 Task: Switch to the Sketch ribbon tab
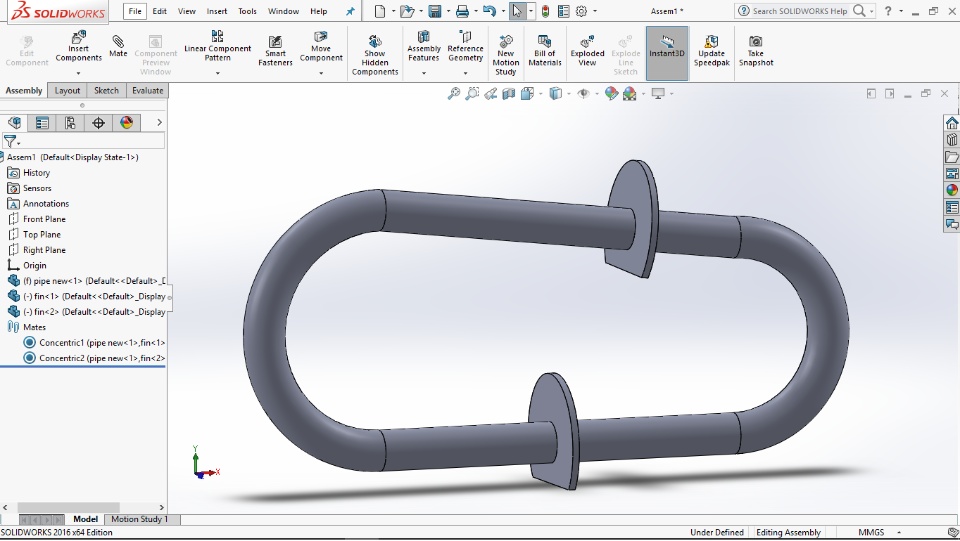pyautogui.click(x=106, y=91)
